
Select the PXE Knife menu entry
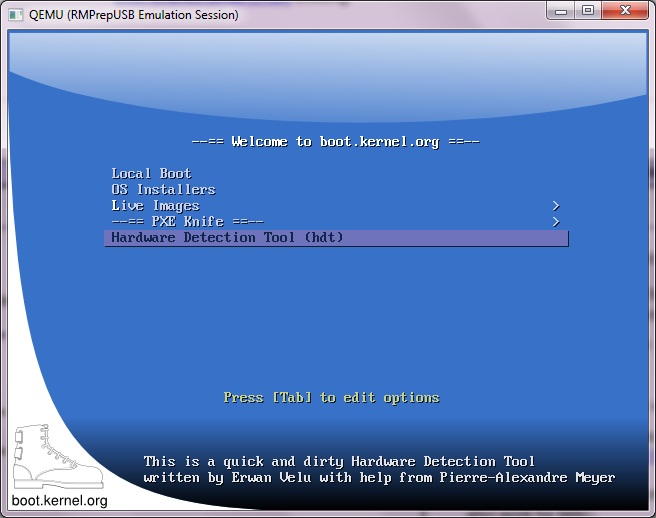coord(336,221)
